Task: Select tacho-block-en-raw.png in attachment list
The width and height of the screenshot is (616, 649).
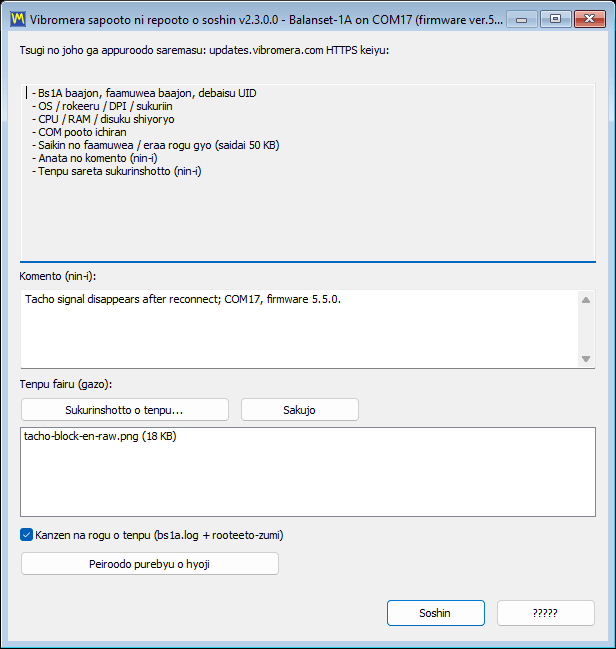Action: (x=100, y=436)
